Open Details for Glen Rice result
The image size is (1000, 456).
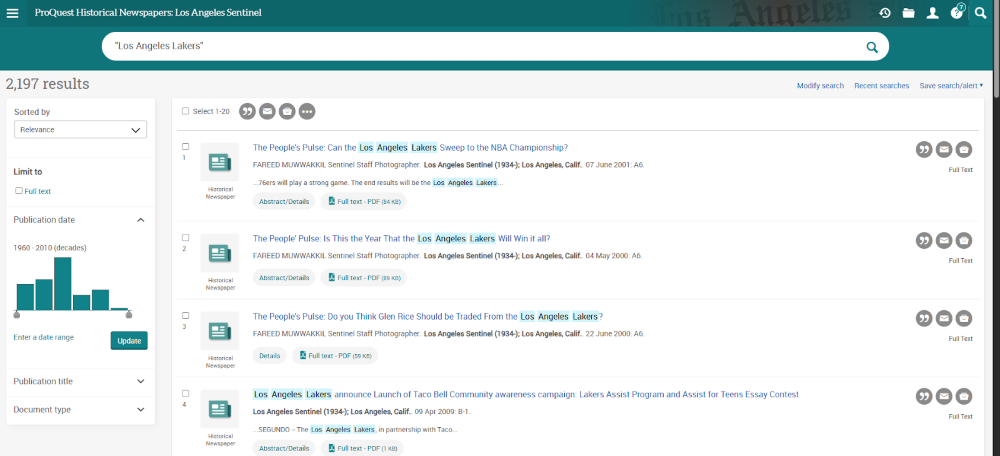(x=270, y=356)
